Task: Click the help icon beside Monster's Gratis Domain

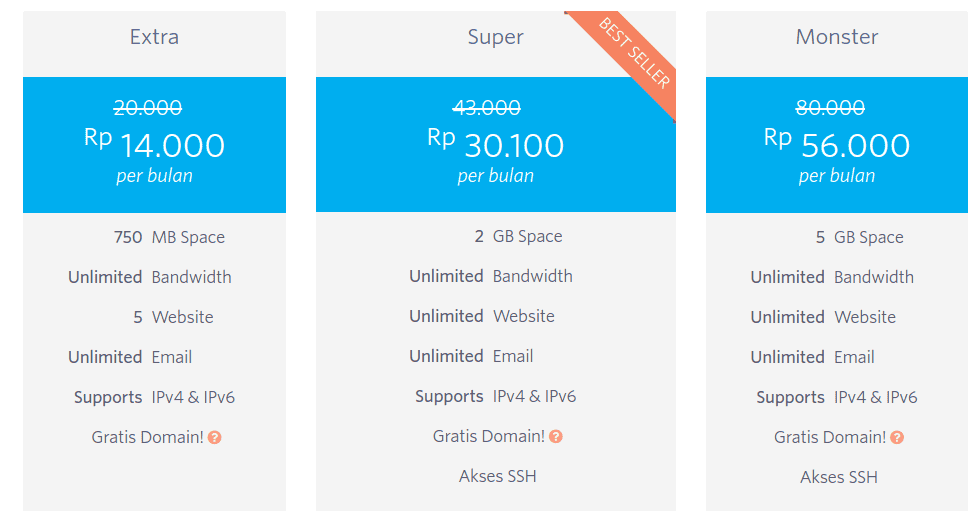Action: coord(897,438)
